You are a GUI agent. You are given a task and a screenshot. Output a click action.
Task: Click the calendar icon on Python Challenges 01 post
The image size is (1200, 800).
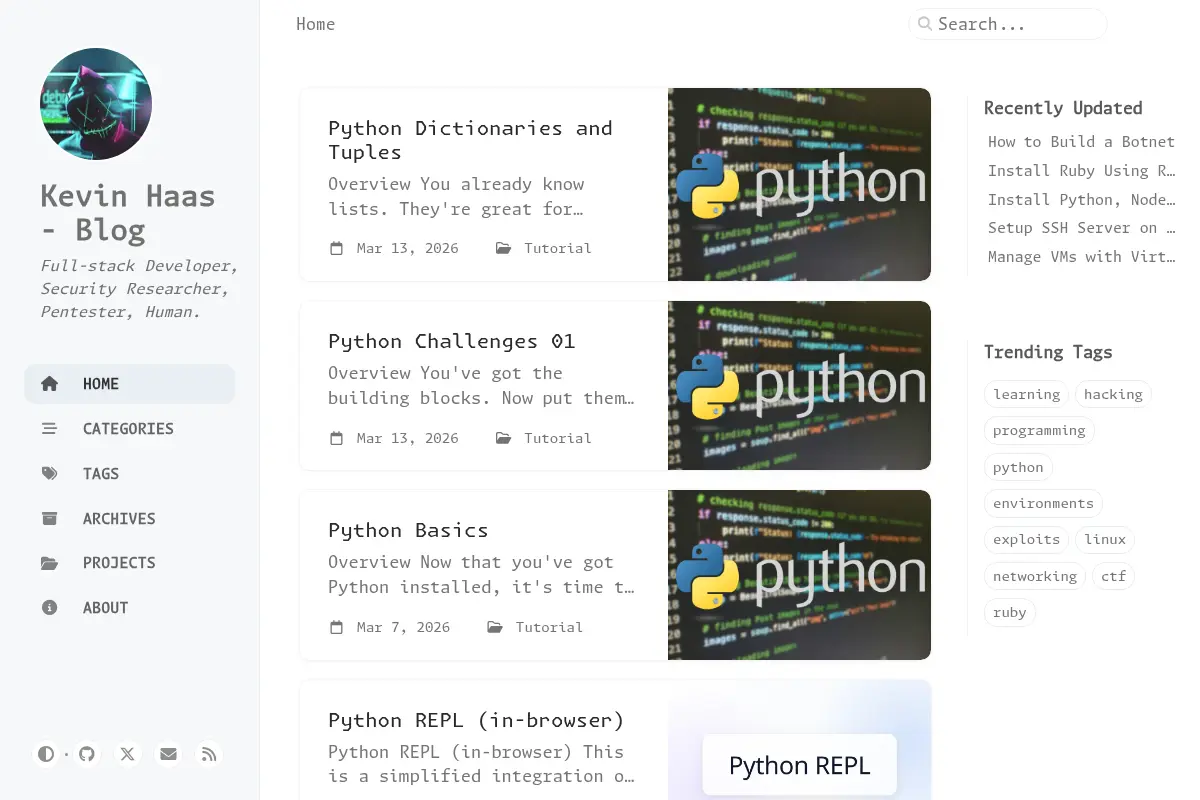pos(337,438)
